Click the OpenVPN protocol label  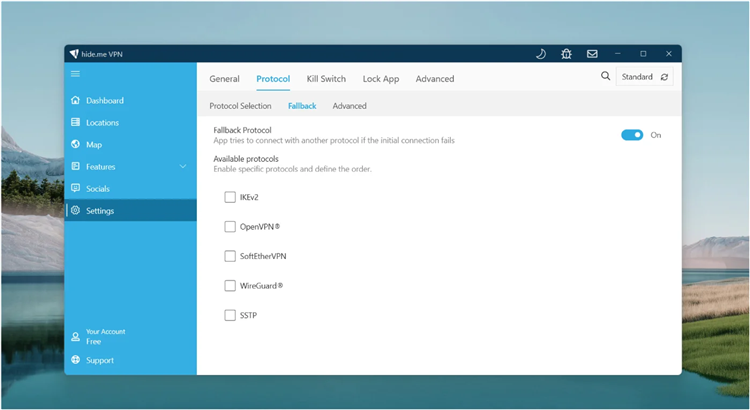pyautogui.click(x=260, y=227)
